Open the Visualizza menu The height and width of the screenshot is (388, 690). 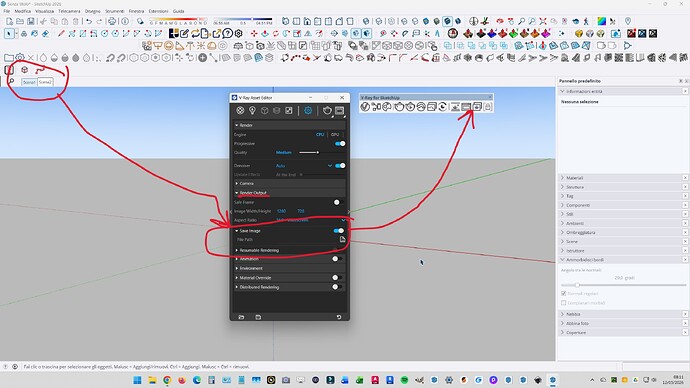click(x=44, y=11)
